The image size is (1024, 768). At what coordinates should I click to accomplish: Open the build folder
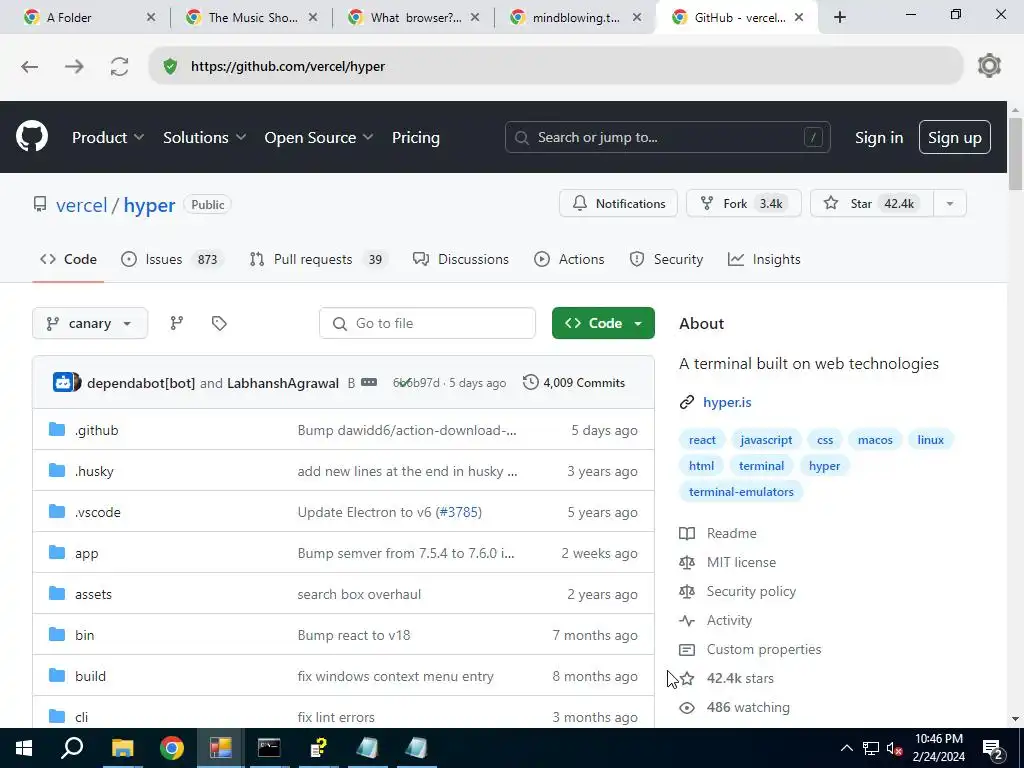click(x=90, y=676)
